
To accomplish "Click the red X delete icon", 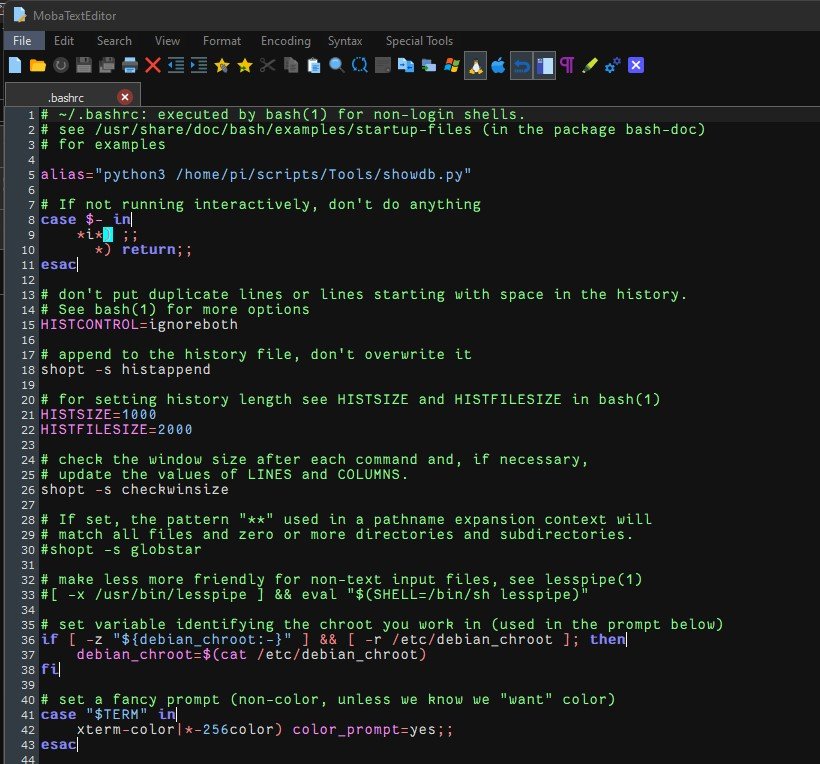I will point(153,66).
